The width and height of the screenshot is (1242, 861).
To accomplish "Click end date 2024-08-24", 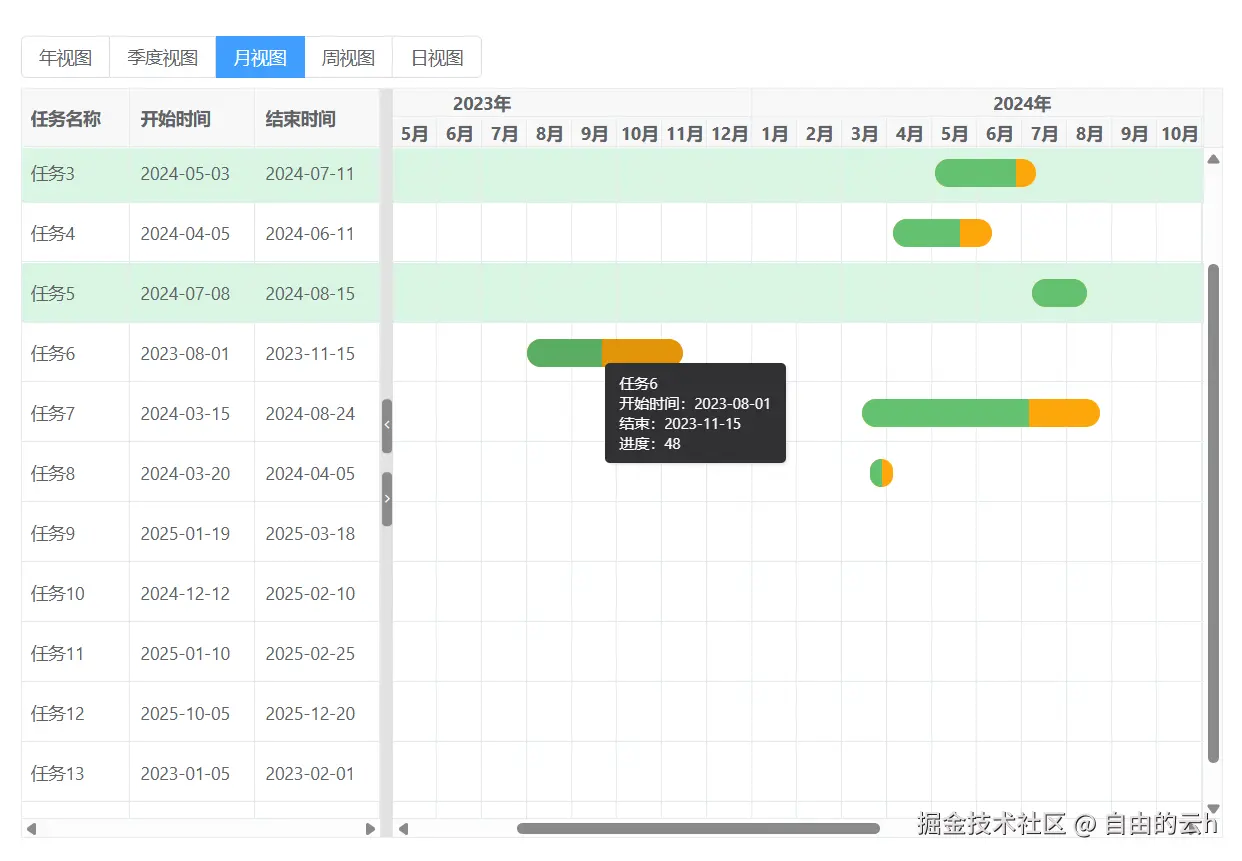I will click(x=310, y=413).
